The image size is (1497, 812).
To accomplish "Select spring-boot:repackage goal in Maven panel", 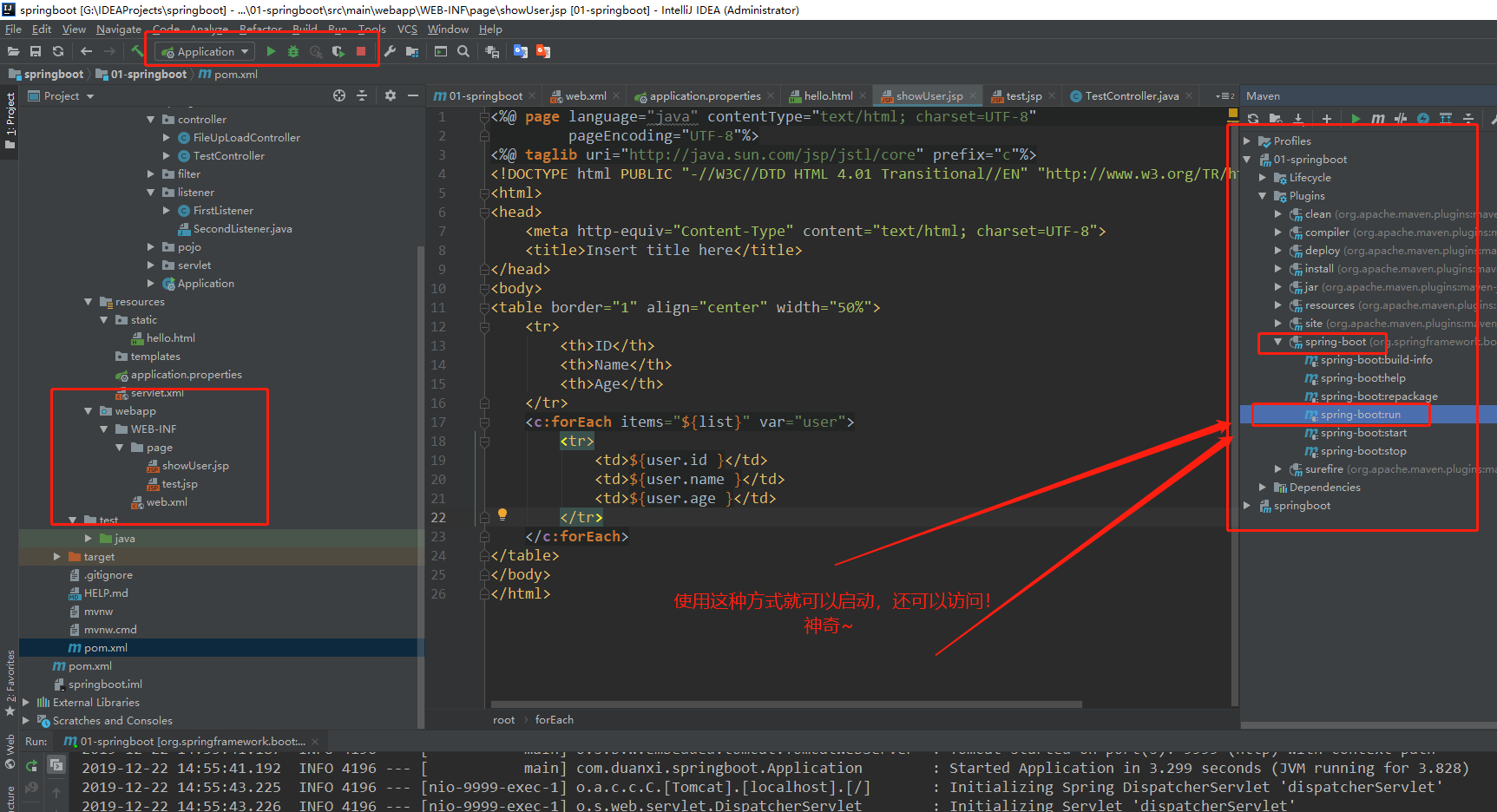I will point(1378,396).
